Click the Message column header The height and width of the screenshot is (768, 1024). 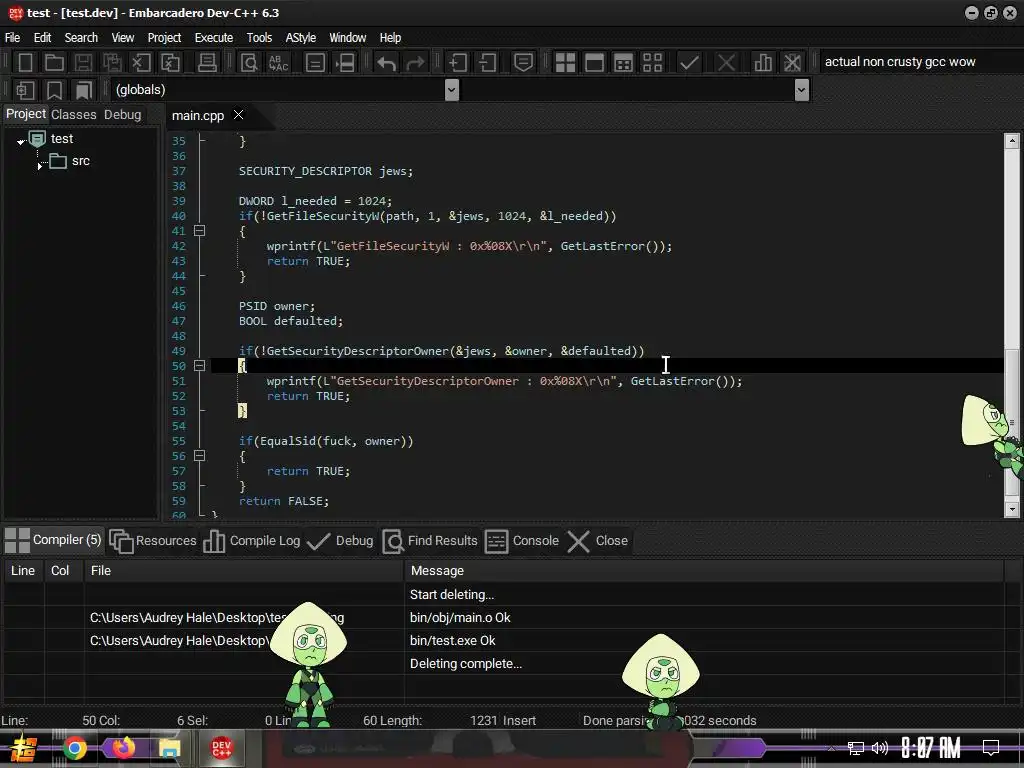[x=704, y=571]
